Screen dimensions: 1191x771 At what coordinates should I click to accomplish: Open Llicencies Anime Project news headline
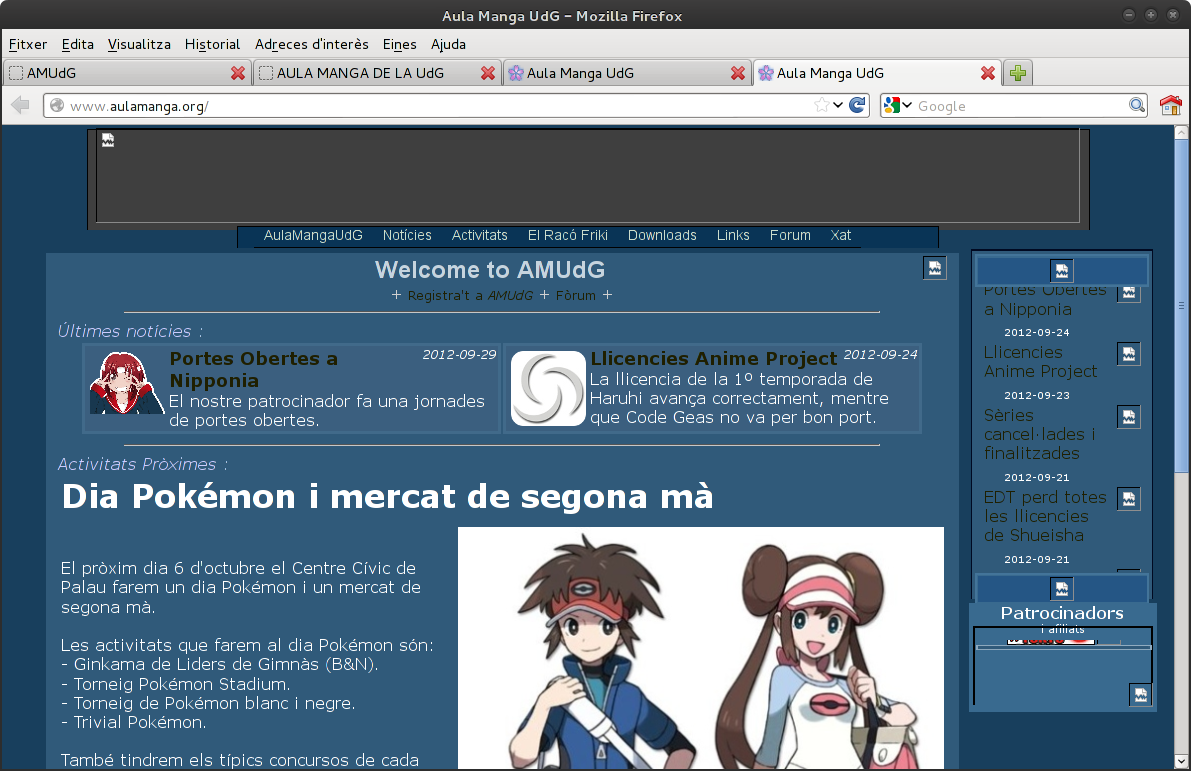pyautogui.click(x=713, y=359)
